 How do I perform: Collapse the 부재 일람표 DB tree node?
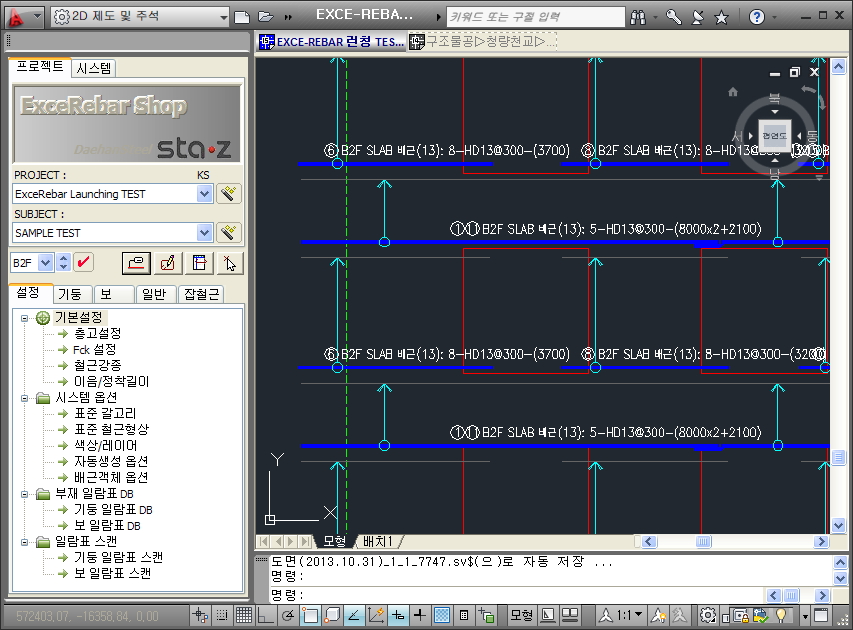coord(24,495)
